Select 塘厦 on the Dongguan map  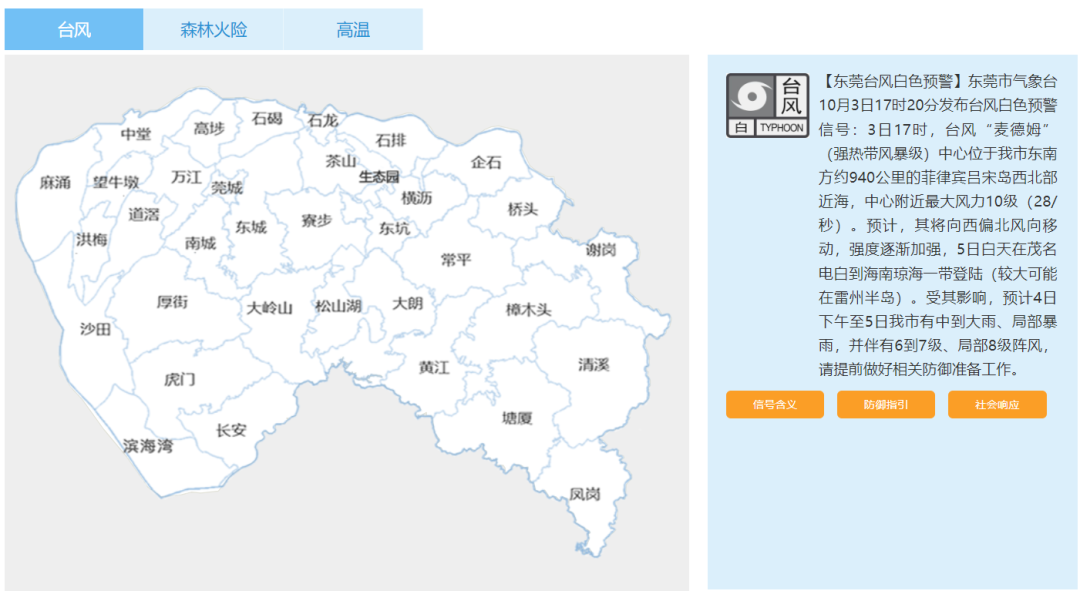517,418
